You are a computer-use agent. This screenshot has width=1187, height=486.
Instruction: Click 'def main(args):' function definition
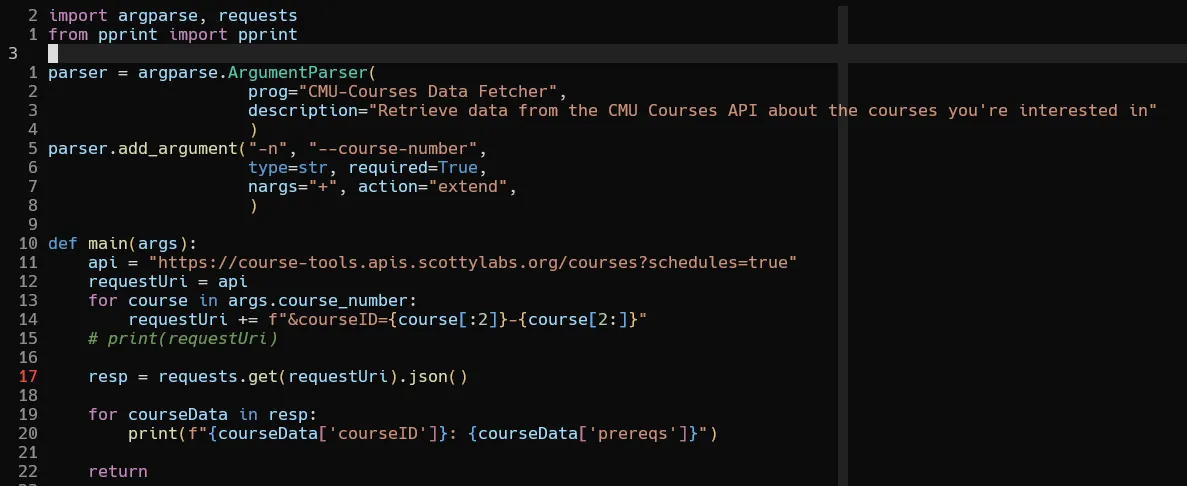[x=123, y=244]
